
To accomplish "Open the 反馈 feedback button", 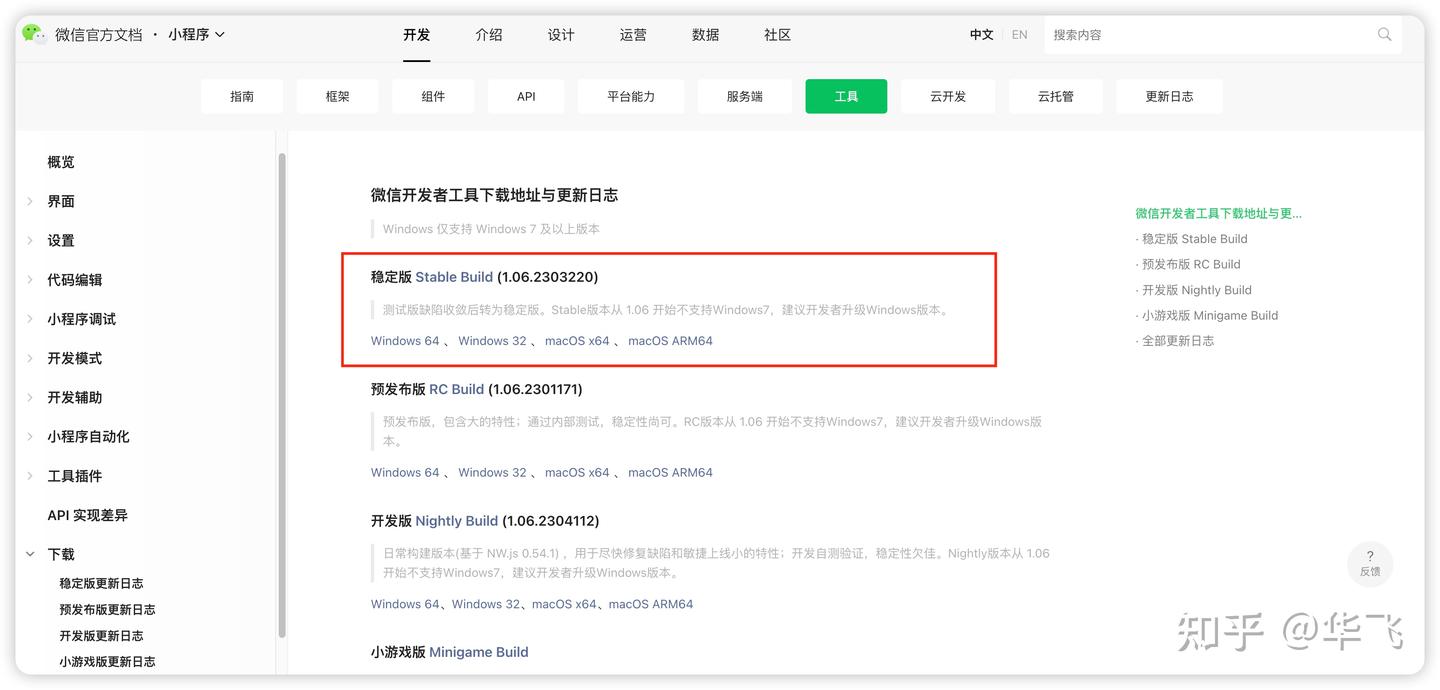I will pyautogui.click(x=1370, y=564).
